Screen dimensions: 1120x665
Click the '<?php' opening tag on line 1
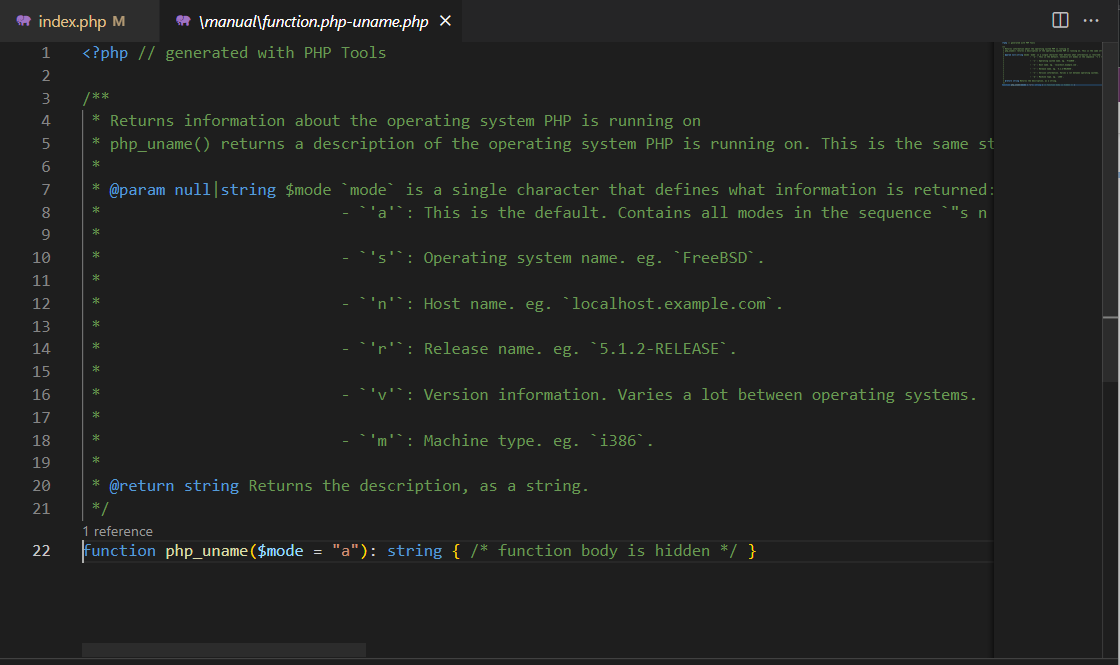(x=105, y=53)
